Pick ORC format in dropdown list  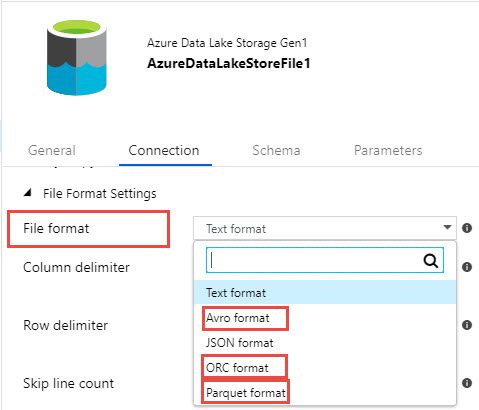click(x=237, y=368)
